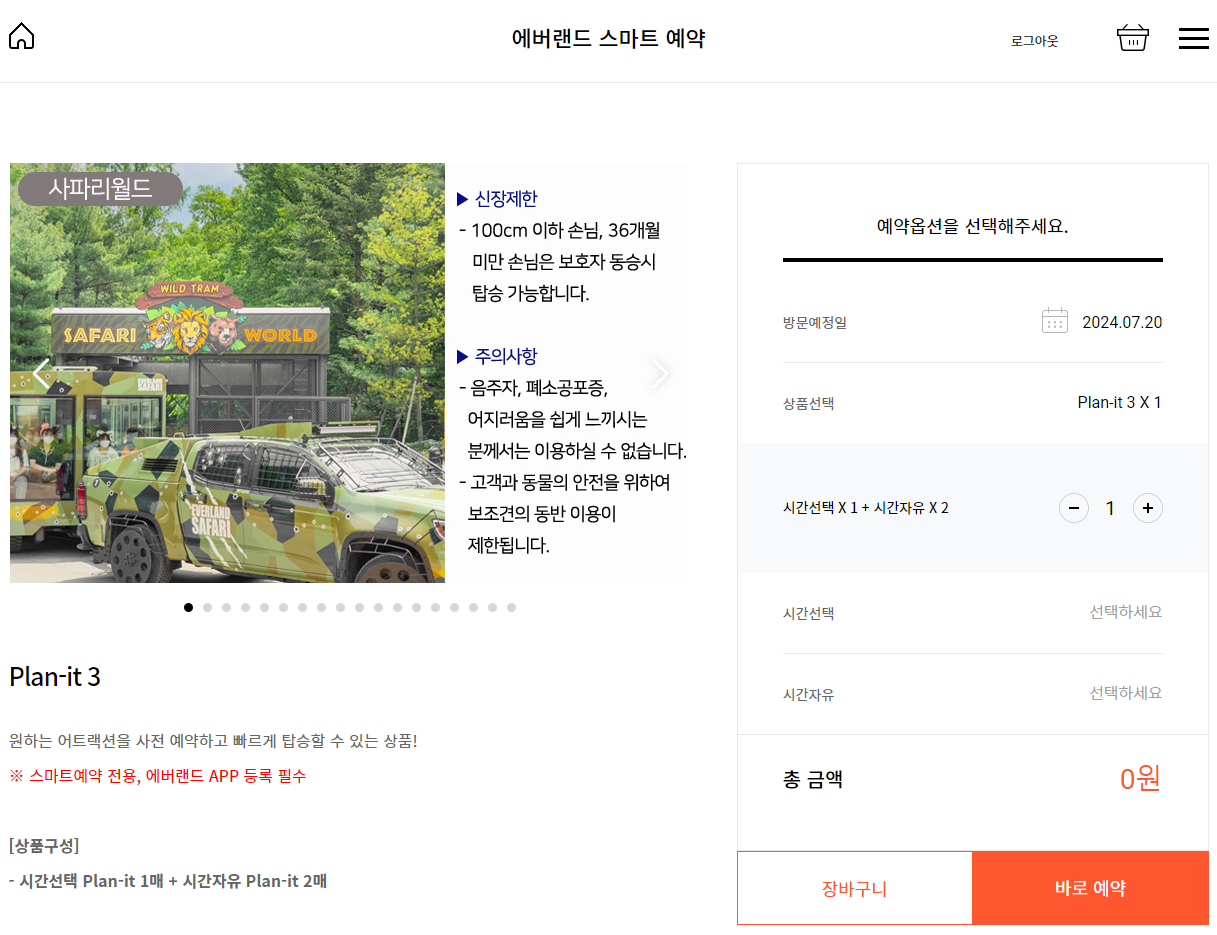Viewport: 1217px width, 935px height.
Task: Decrease quantity with minus button
Action: pyautogui.click(x=1074, y=508)
